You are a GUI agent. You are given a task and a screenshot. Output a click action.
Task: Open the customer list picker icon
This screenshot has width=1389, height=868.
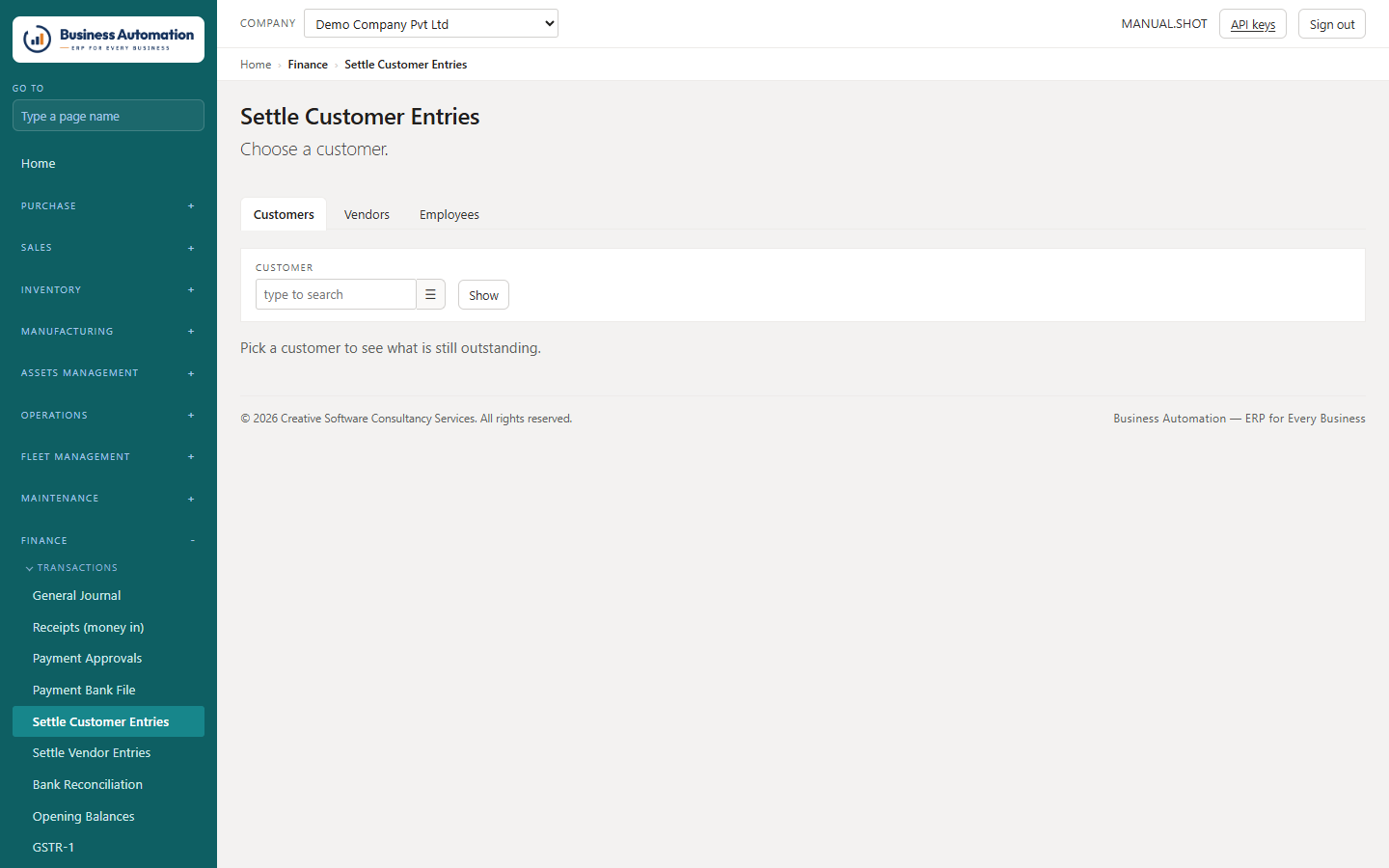point(430,295)
